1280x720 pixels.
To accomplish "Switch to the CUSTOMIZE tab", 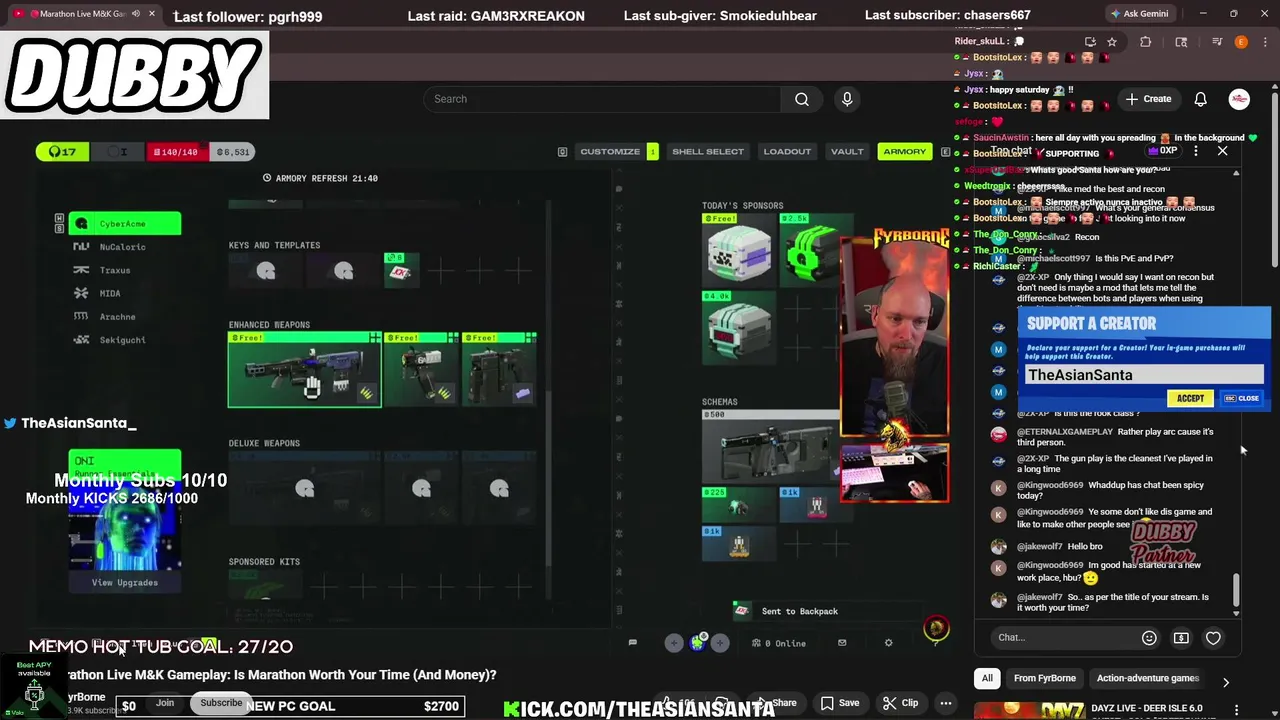I will click(610, 151).
